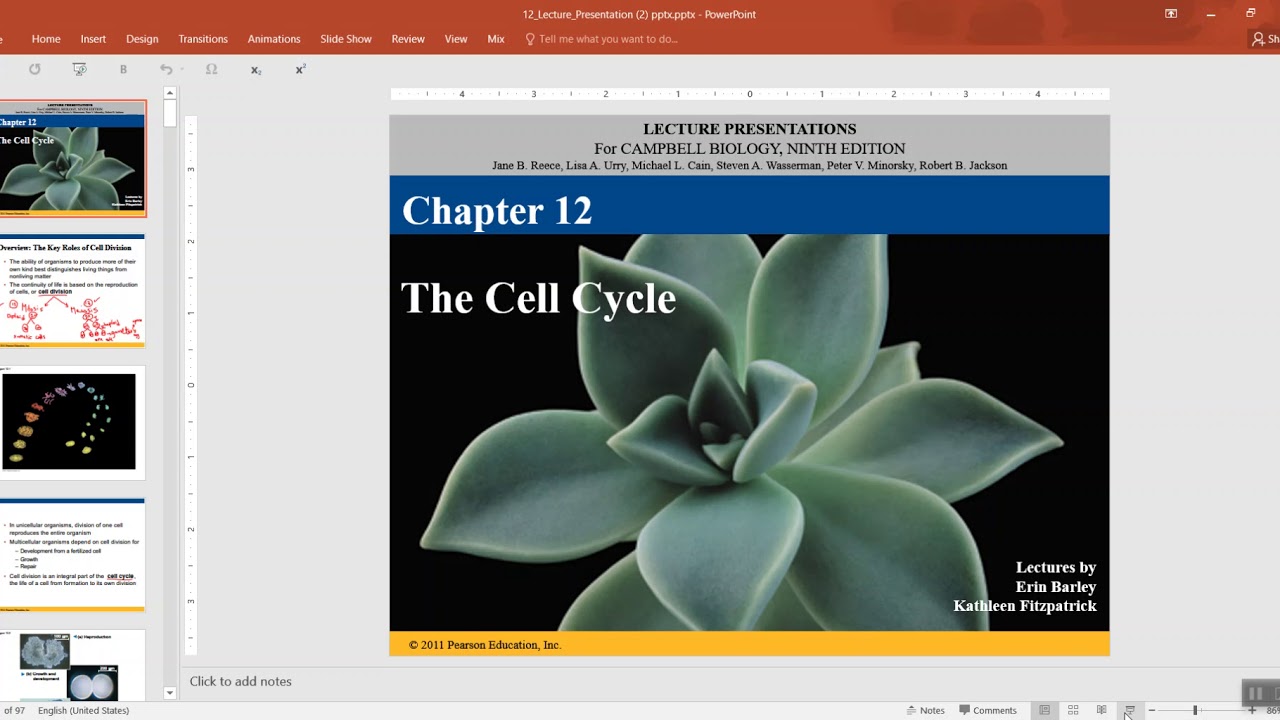Screen dimensions: 1280x720
Task: Insert symbol with the Omega icon
Action: (x=211, y=69)
